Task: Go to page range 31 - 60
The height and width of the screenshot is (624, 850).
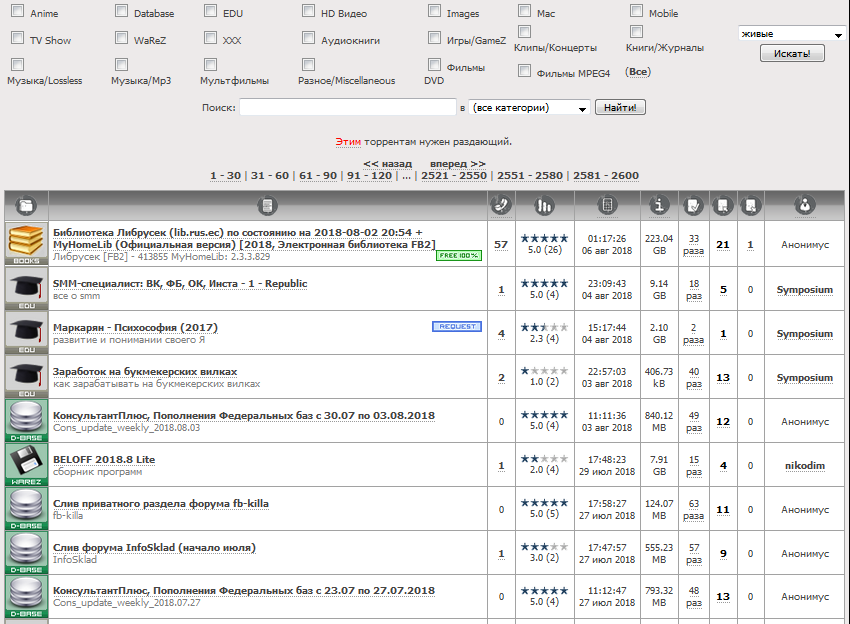Action: 269,176
